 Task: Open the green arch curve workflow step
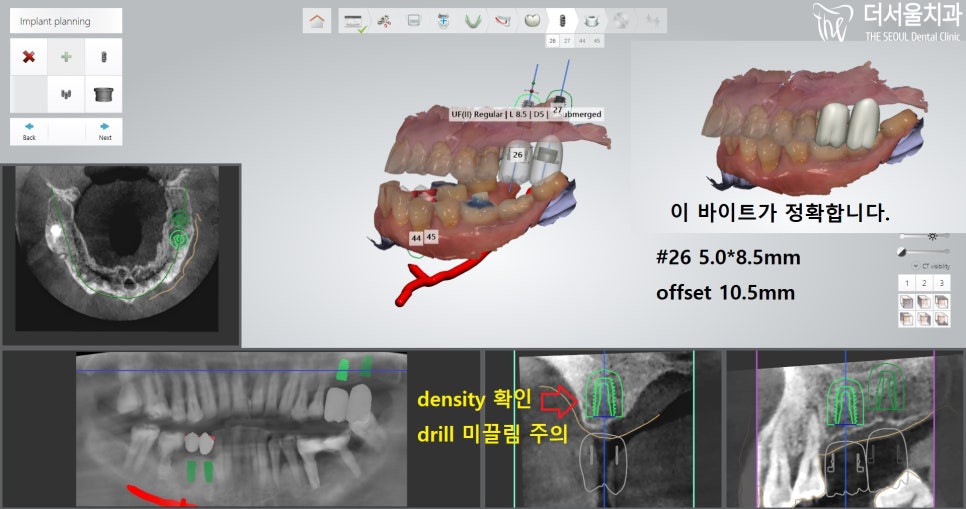point(473,20)
